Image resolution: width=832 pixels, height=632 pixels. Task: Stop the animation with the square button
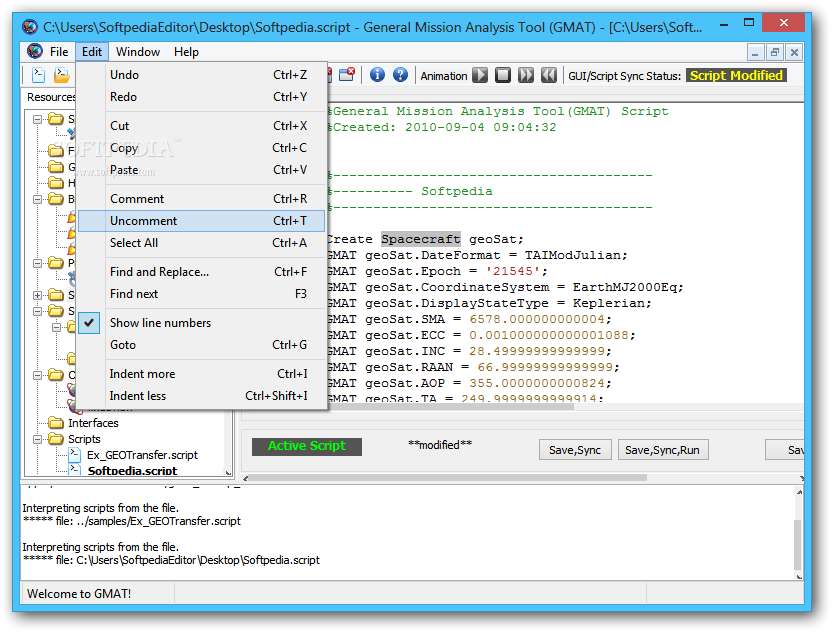(503, 75)
